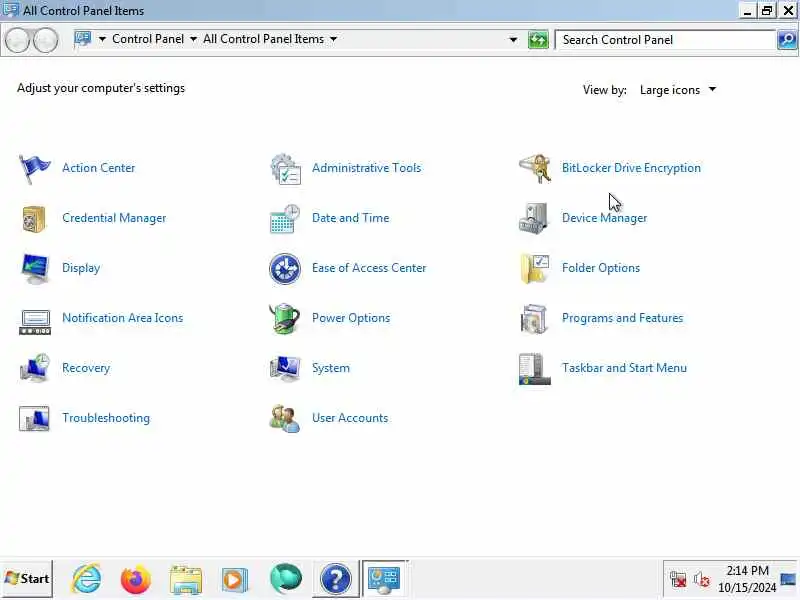Open the Credential Manager safe icon
Screen dimensions: 800x600
click(x=34, y=218)
